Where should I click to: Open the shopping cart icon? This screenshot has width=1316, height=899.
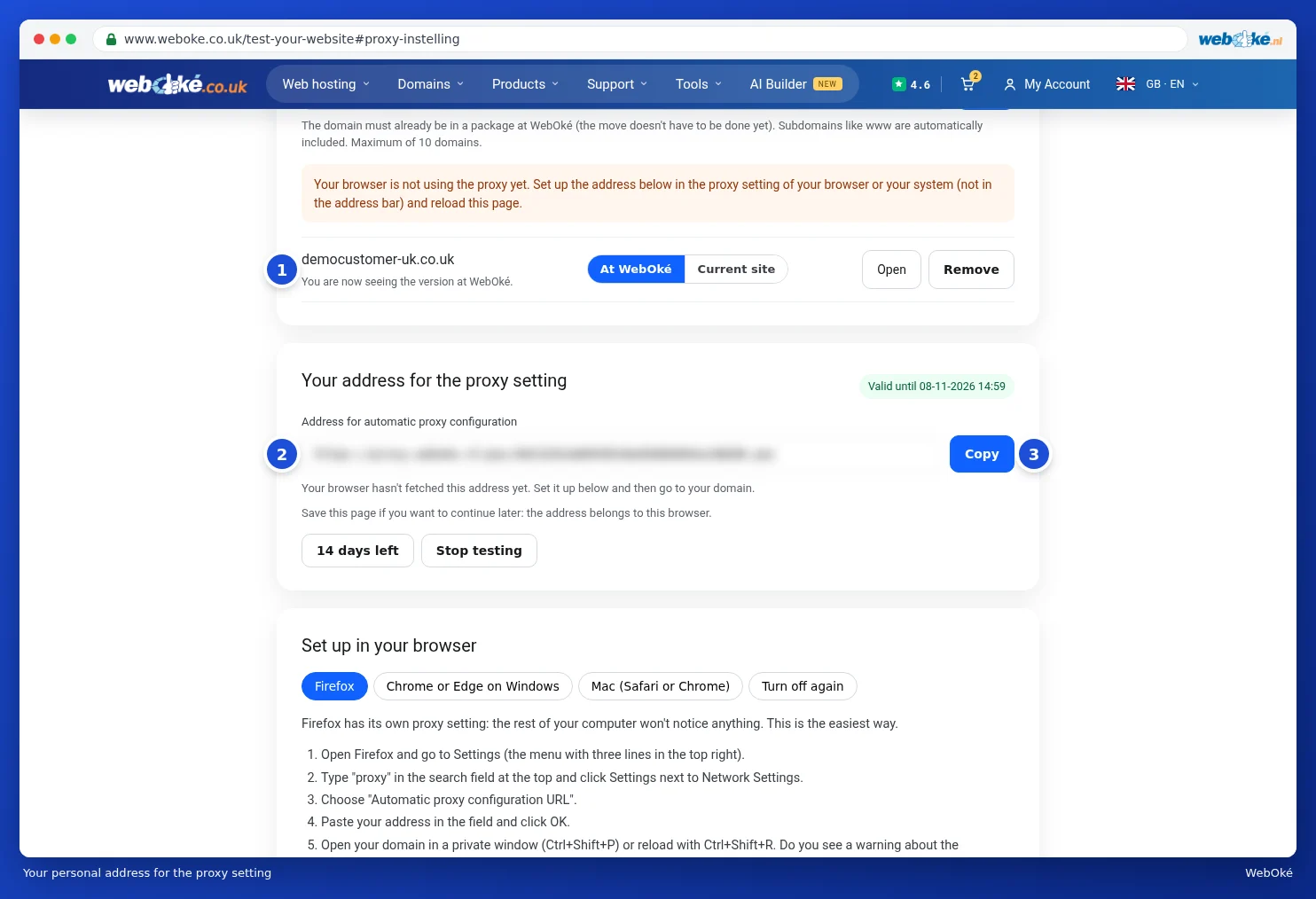pyautogui.click(x=969, y=84)
